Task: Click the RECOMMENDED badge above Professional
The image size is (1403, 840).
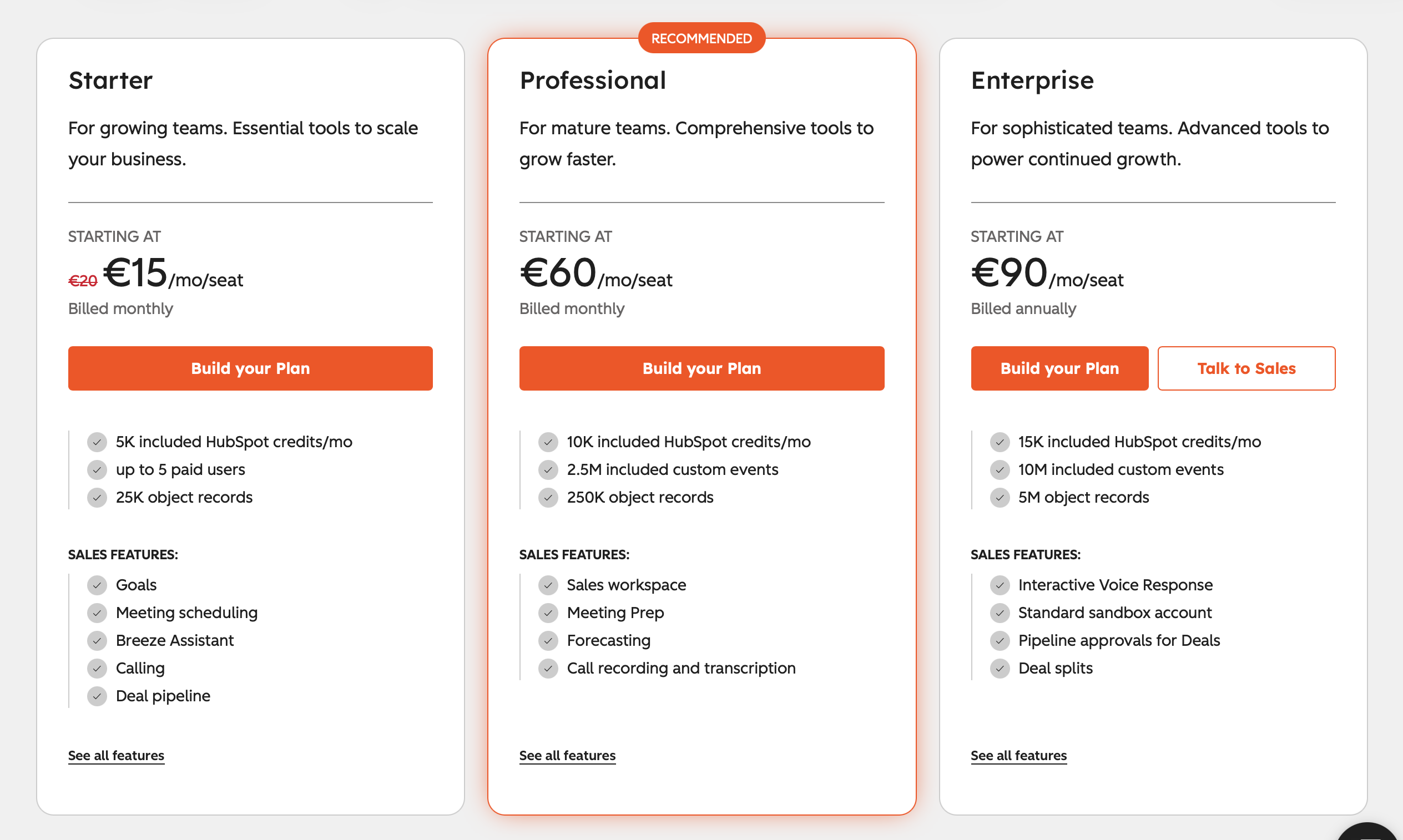Action: point(701,37)
